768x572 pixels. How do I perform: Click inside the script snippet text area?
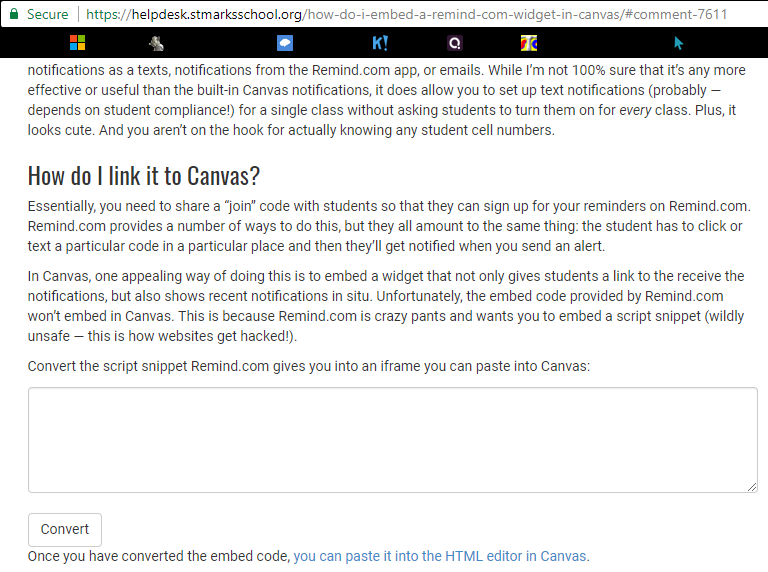point(393,440)
